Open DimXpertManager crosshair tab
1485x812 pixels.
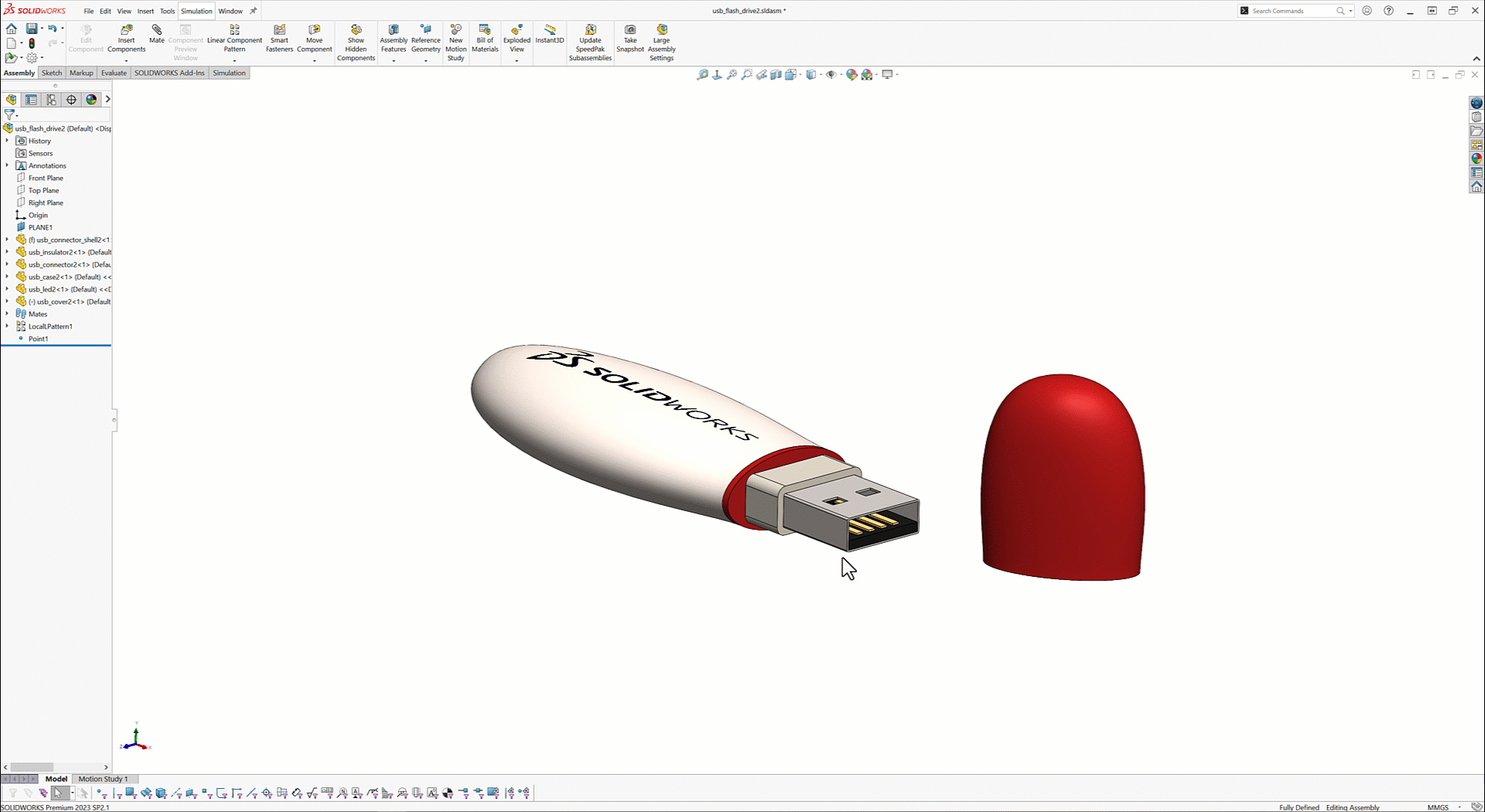point(71,100)
